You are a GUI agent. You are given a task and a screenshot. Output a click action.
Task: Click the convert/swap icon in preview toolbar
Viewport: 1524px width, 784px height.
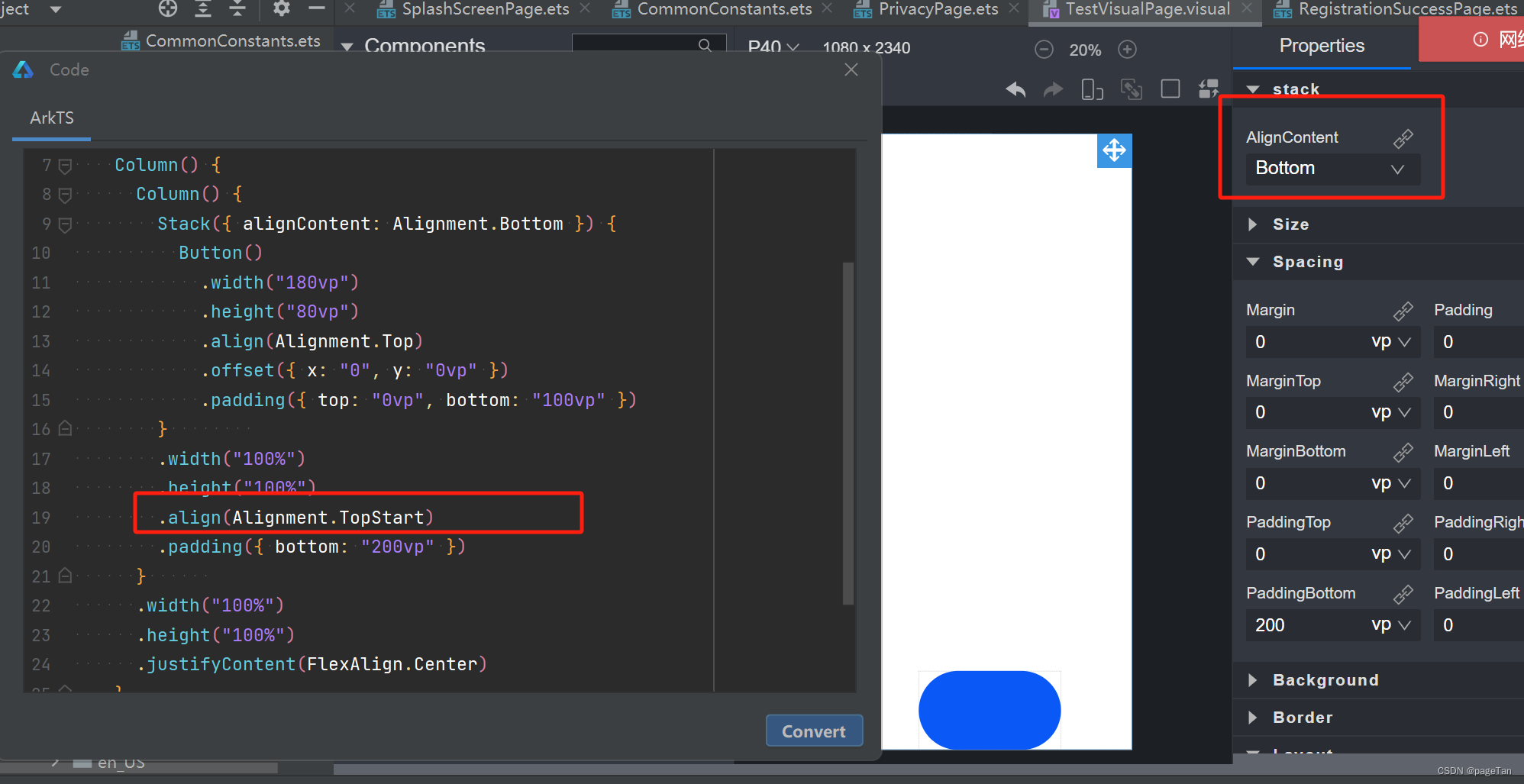click(1209, 89)
